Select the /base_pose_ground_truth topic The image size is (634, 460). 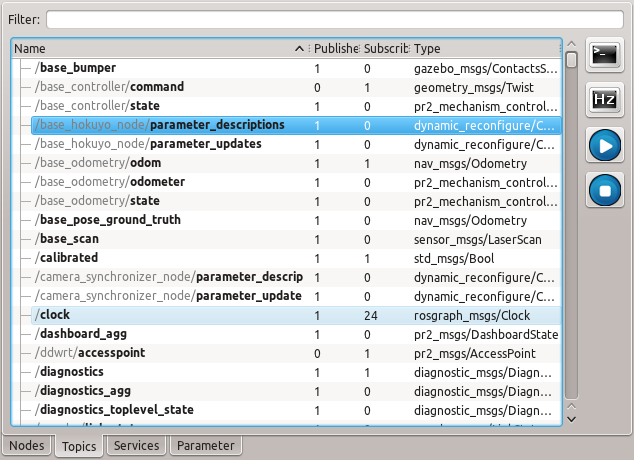tap(296, 220)
